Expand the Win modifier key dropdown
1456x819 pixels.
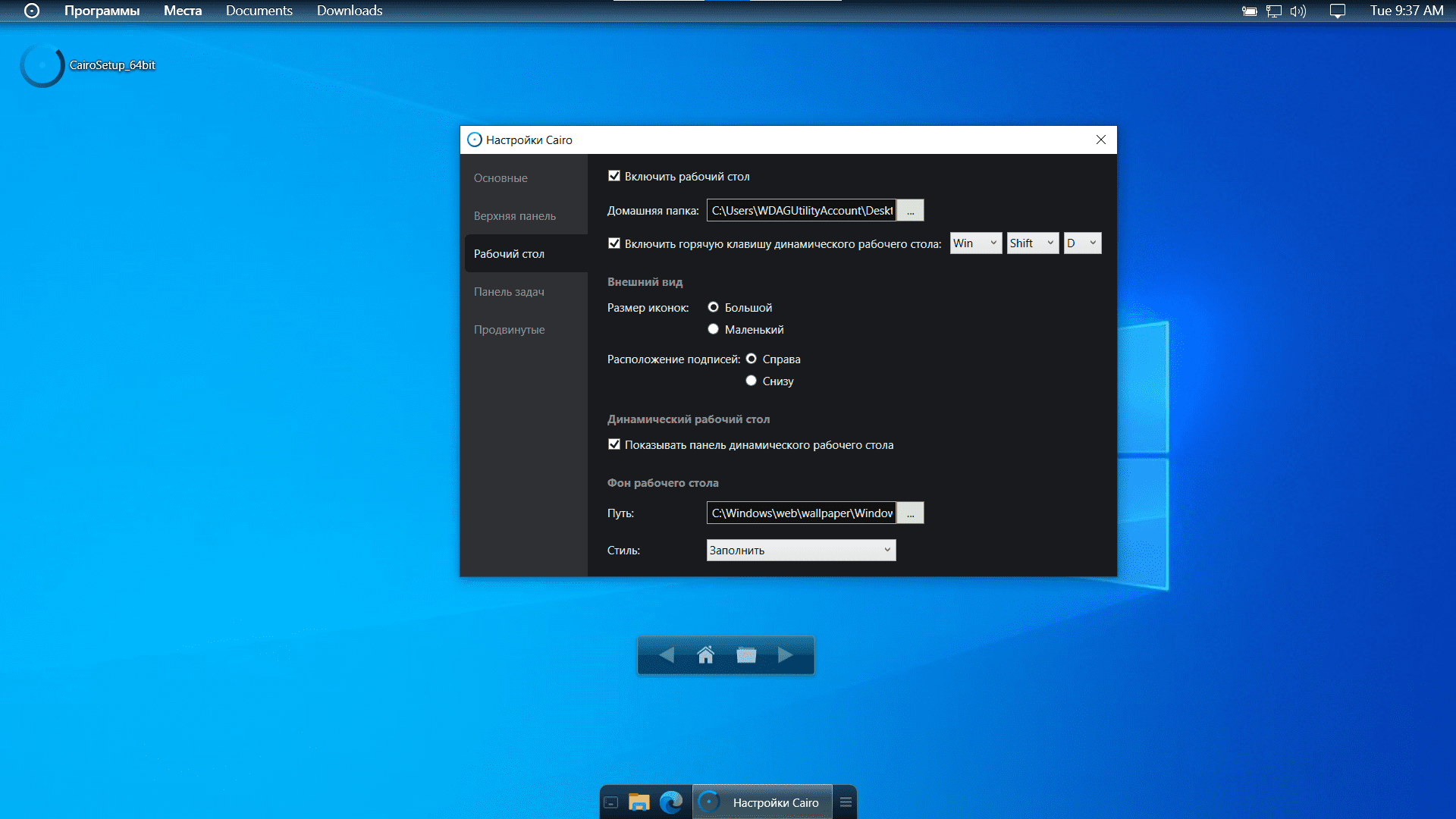tap(976, 243)
